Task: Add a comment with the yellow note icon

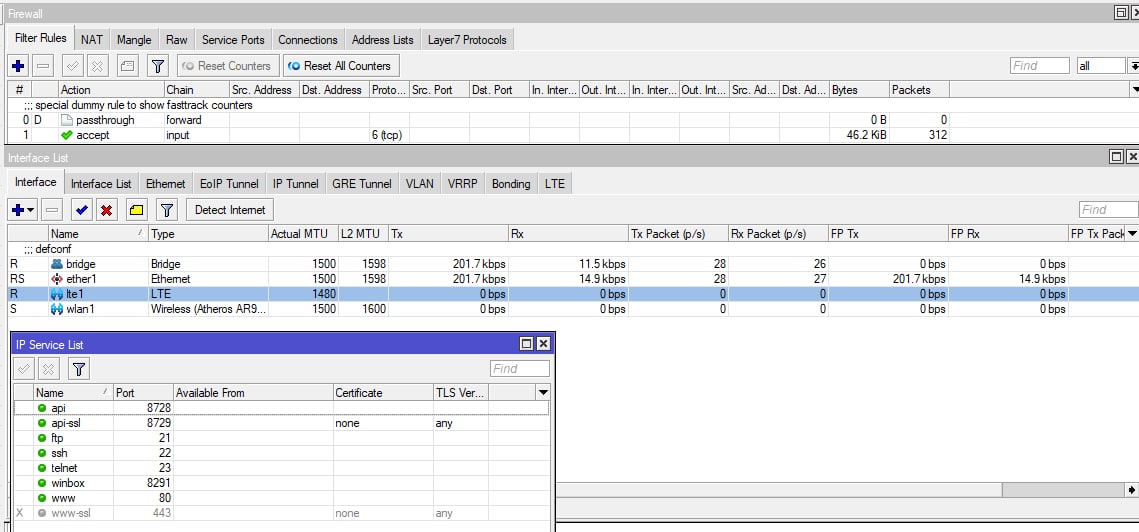Action: [137, 210]
